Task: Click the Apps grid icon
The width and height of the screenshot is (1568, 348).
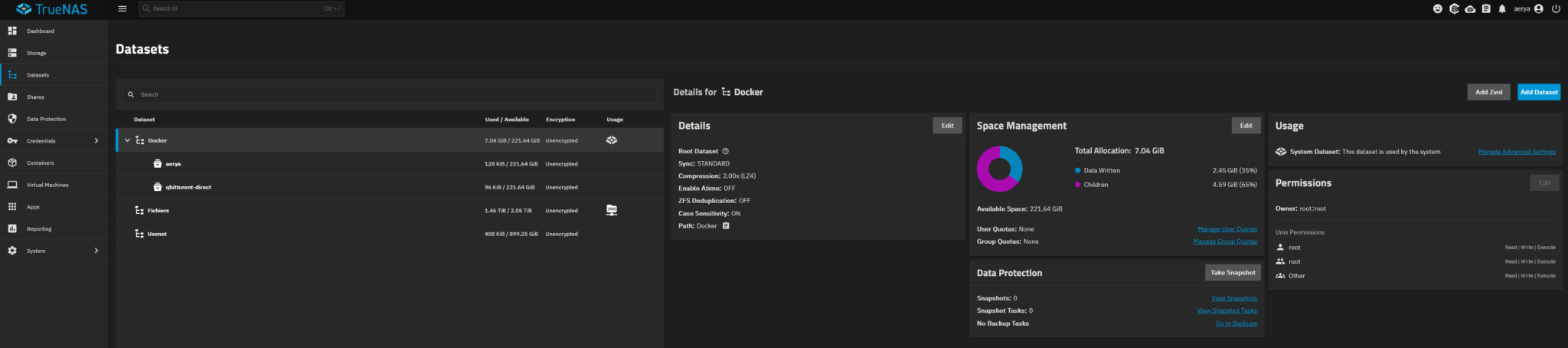Action: point(12,207)
